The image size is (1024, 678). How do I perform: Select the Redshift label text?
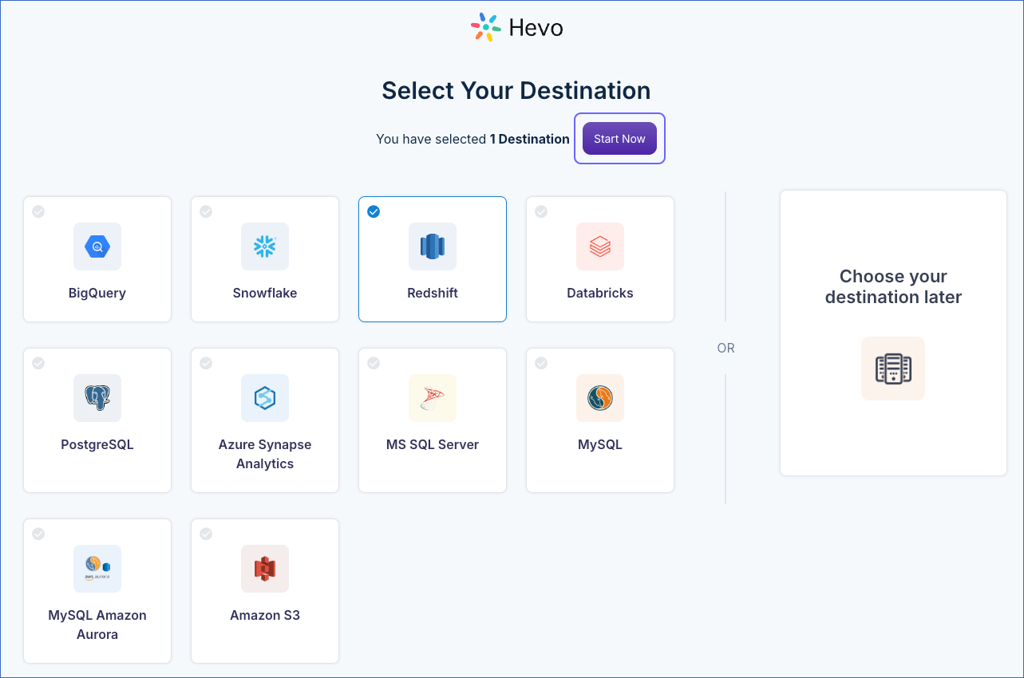432,293
